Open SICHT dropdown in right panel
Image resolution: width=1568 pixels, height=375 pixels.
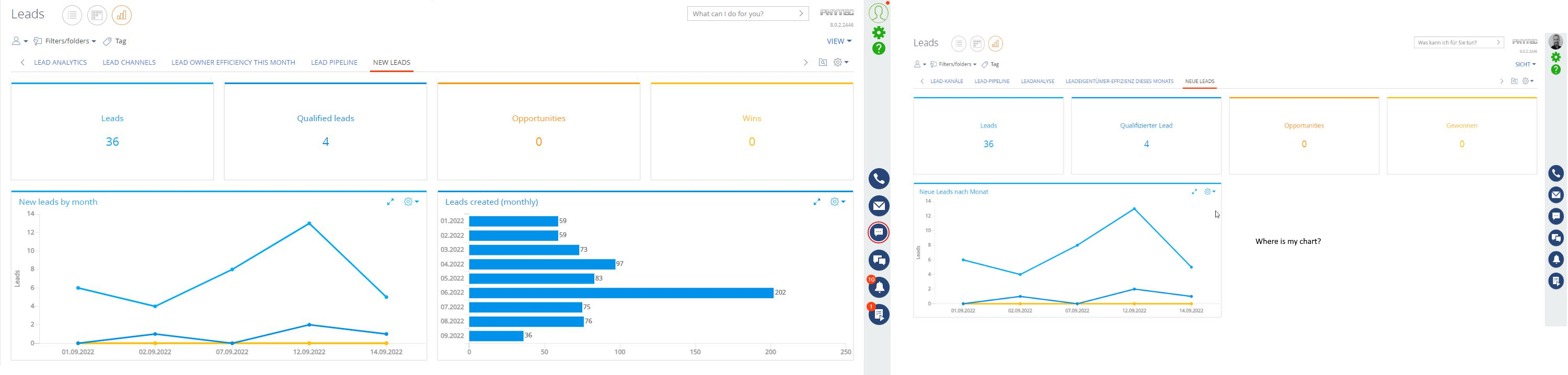(x=1525, y=64)
